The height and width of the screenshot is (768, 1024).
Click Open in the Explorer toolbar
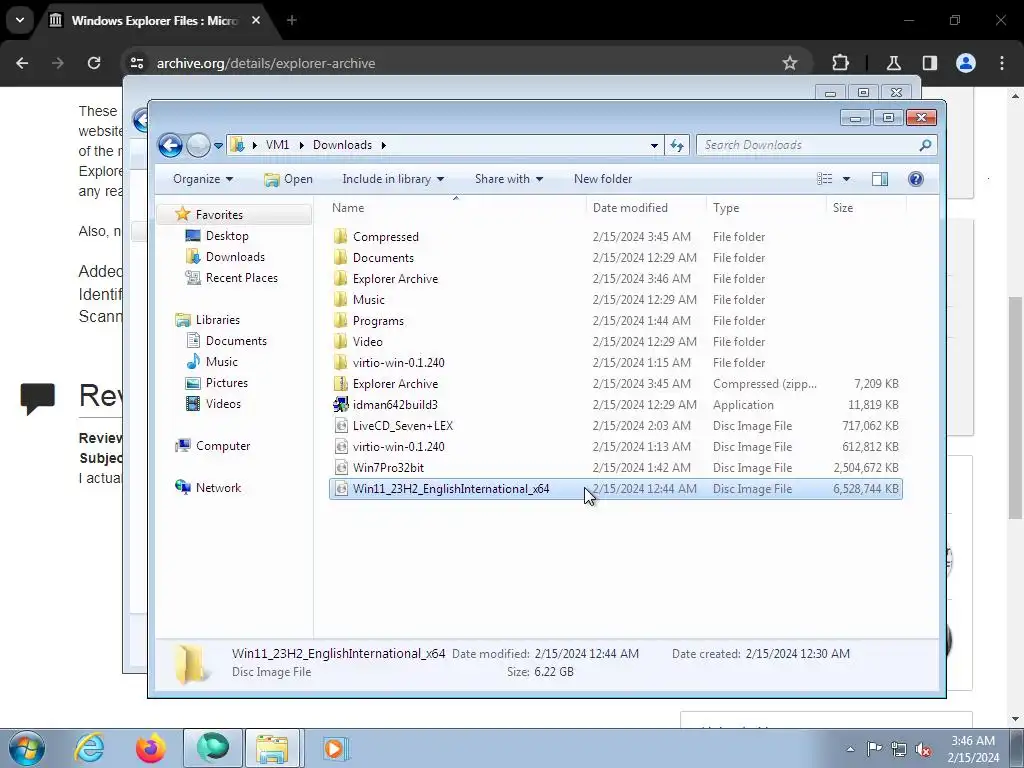point(288,179)
